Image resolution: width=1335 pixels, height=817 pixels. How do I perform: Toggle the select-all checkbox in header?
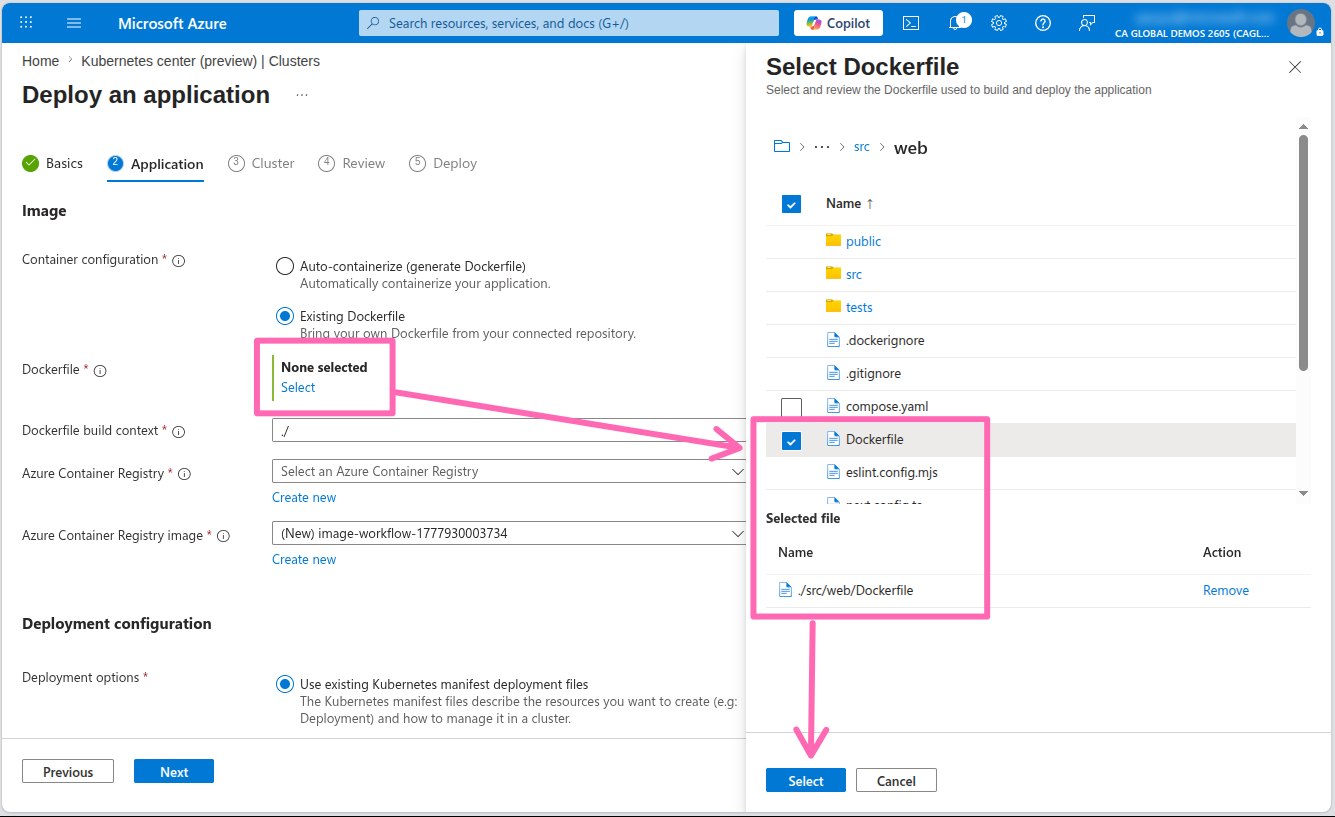[x=791, y=204]
